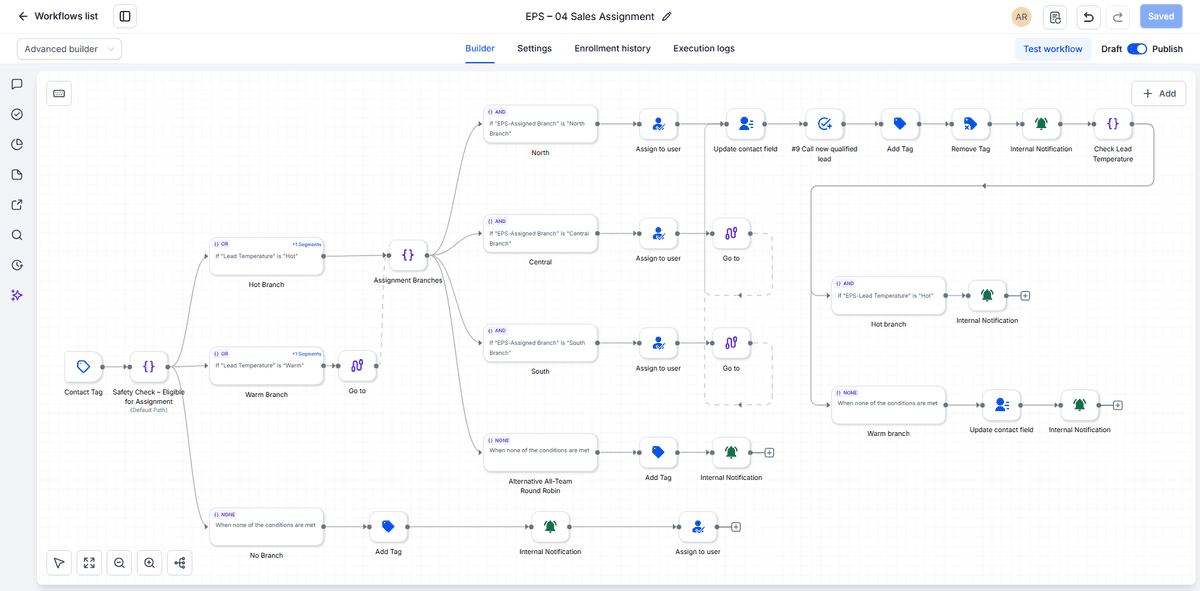Select Internal Notification node in No Branch row
Image resolution: width=1200 pixels, height=591 pixels.
click(550, 527)
